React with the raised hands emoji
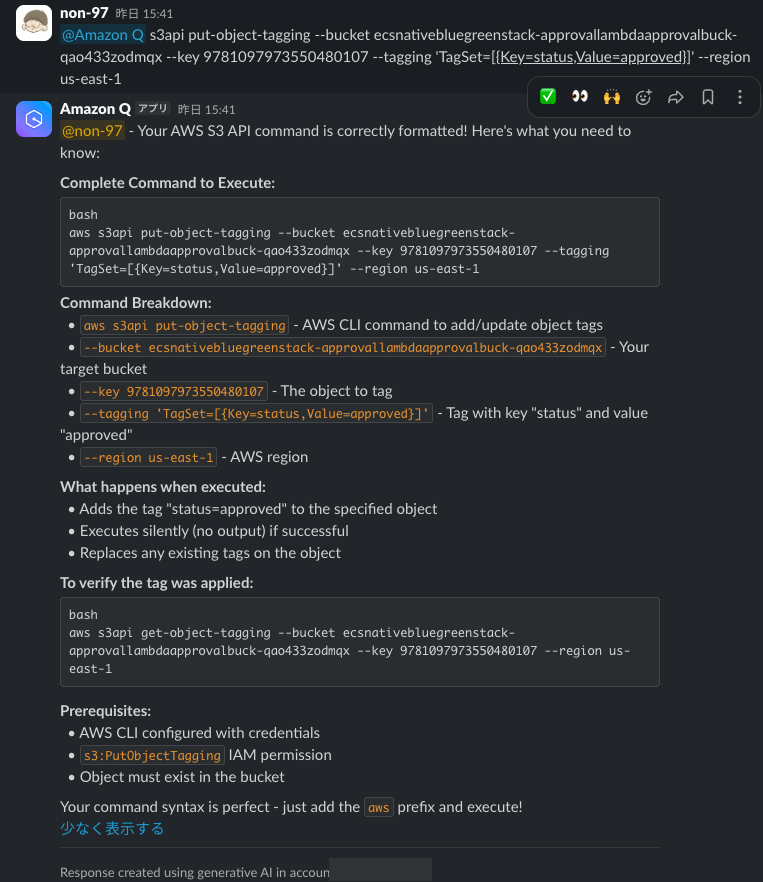The width and height of the screenshot is (763, 882). (611, 96)
